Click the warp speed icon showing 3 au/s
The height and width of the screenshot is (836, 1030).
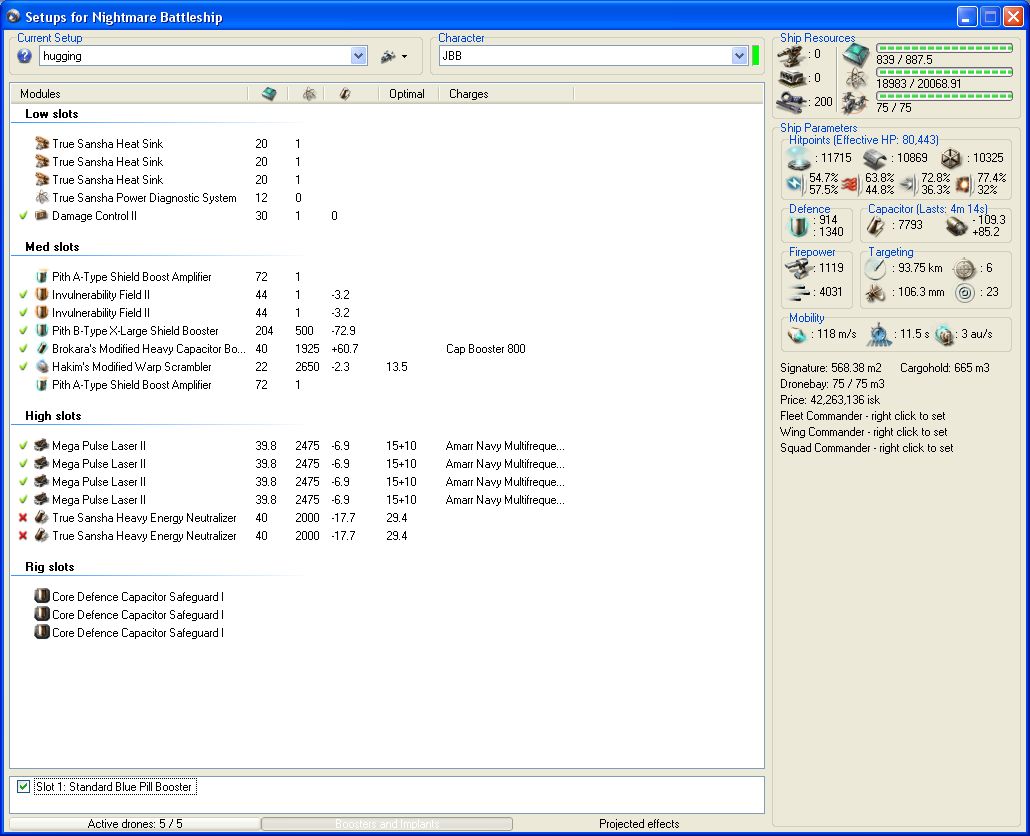[944, 334]
